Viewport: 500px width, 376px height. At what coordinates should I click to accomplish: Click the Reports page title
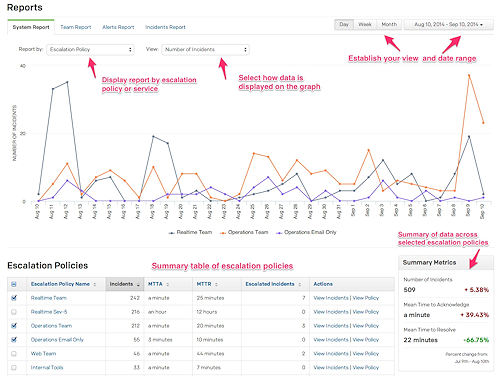pyautogui.click(x=25, y=8)
